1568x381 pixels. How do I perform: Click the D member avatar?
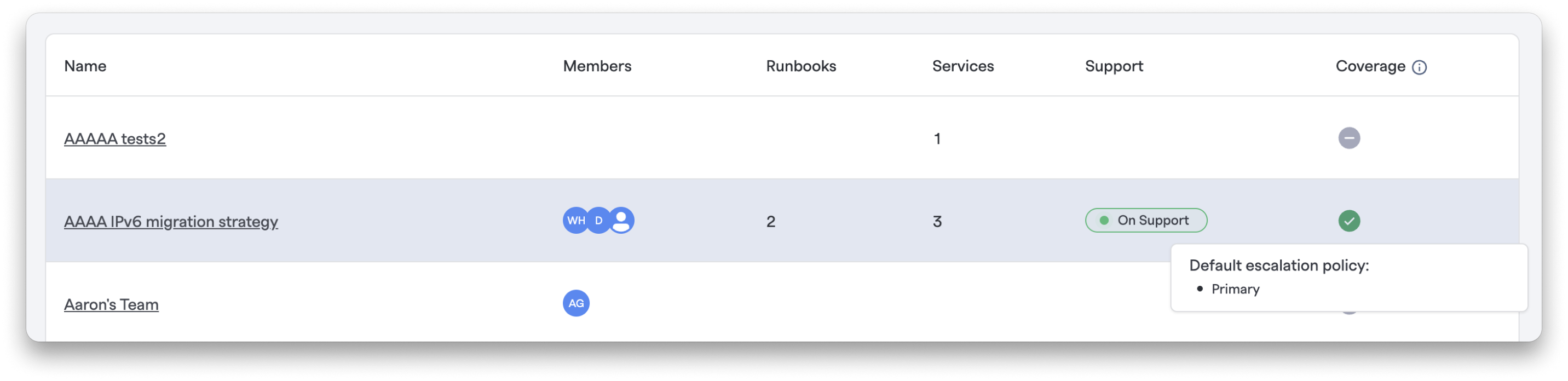599,220
